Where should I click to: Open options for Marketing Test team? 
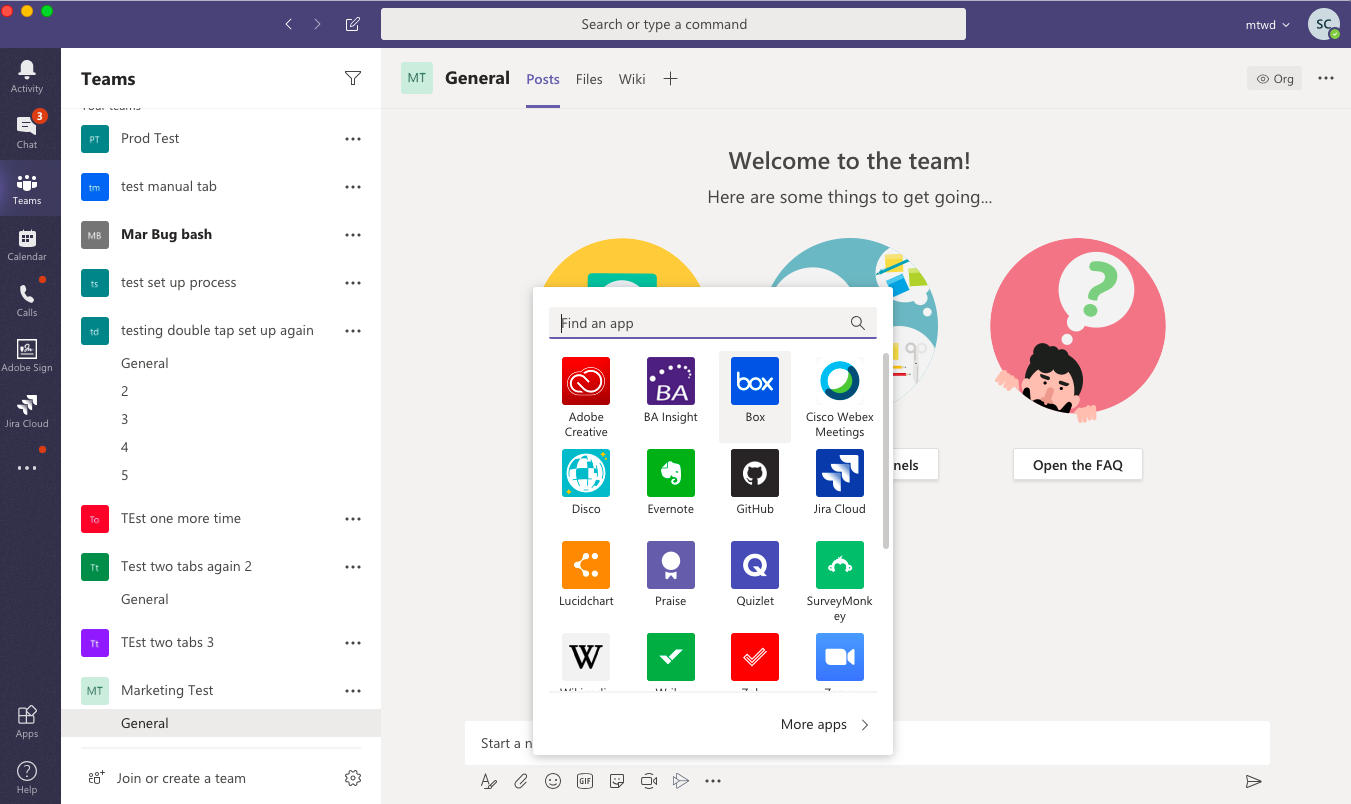(x=353, y=691)
